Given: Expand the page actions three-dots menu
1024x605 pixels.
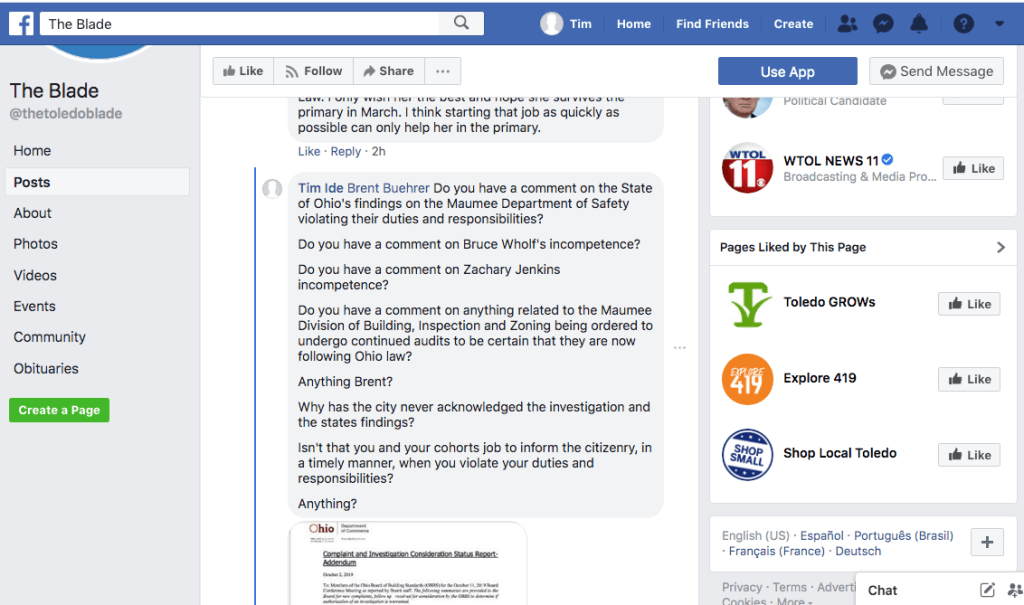Looking at the screenshot, I should (442, 71).
